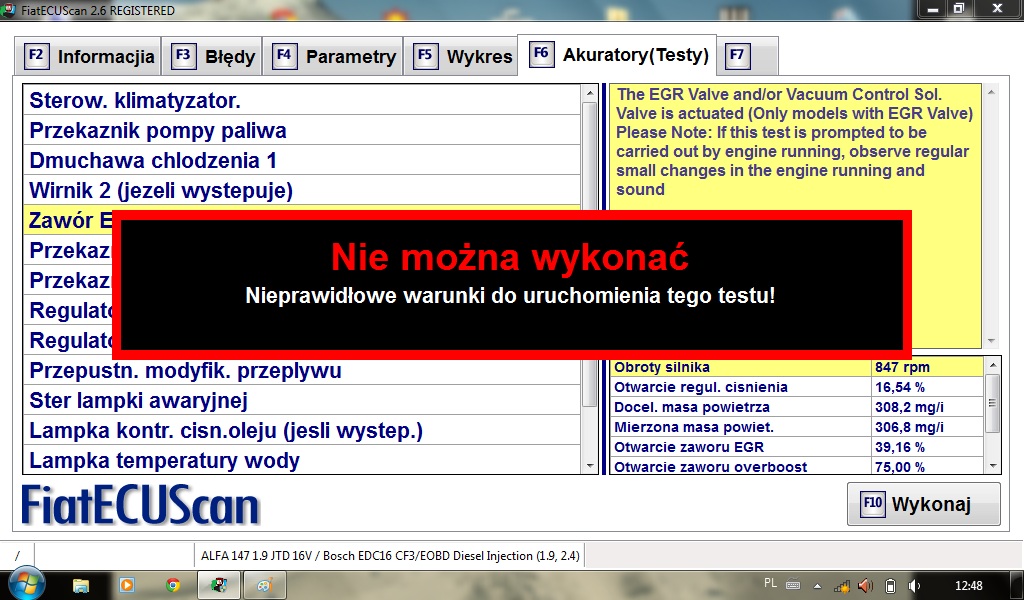The height and width of the screenshot is (600, 1024).
Task: Show hidden system tray icons
Action: [x=818, y=586]
